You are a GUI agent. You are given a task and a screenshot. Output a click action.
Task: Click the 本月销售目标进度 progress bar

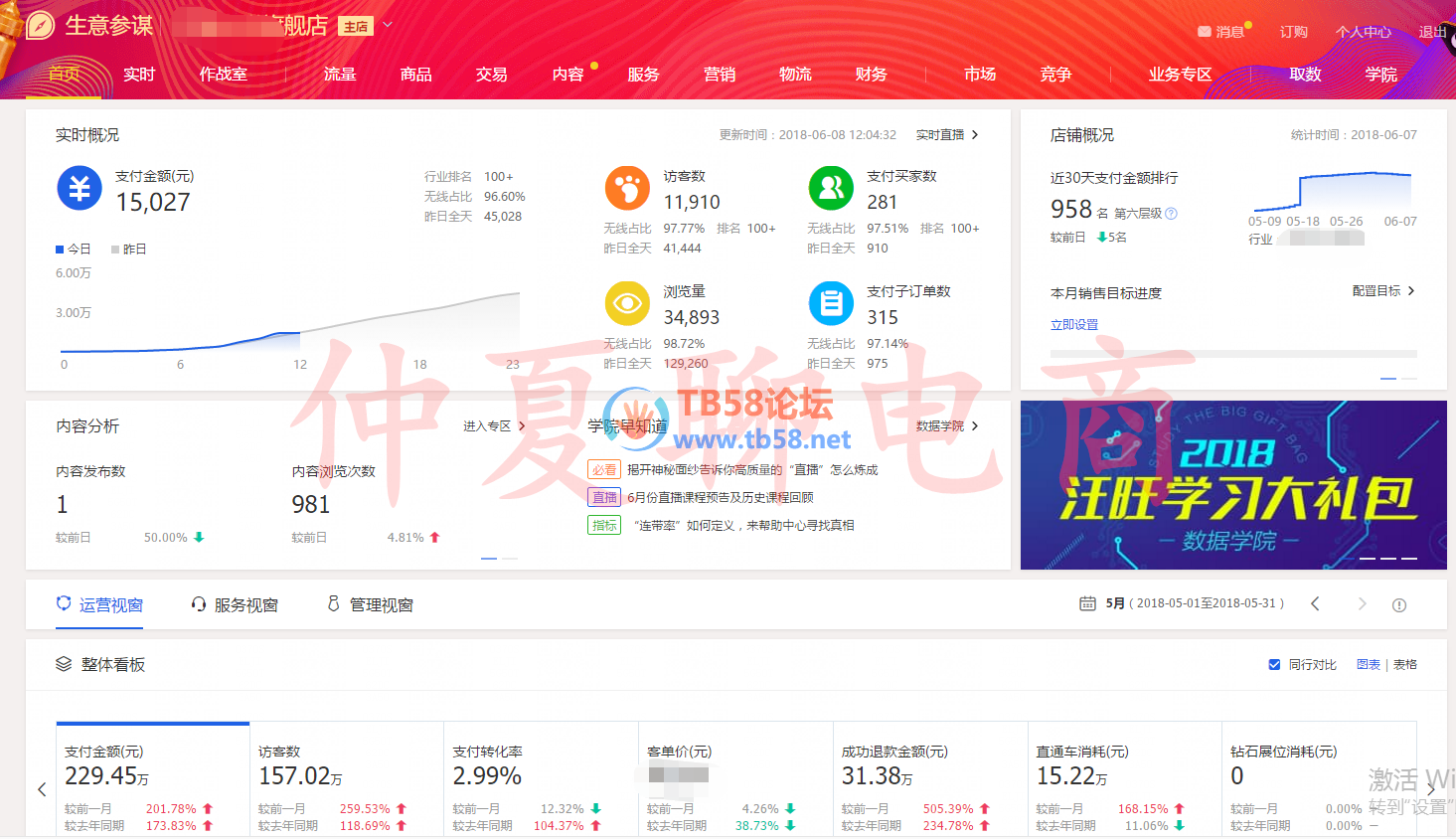click(1233, 354)
